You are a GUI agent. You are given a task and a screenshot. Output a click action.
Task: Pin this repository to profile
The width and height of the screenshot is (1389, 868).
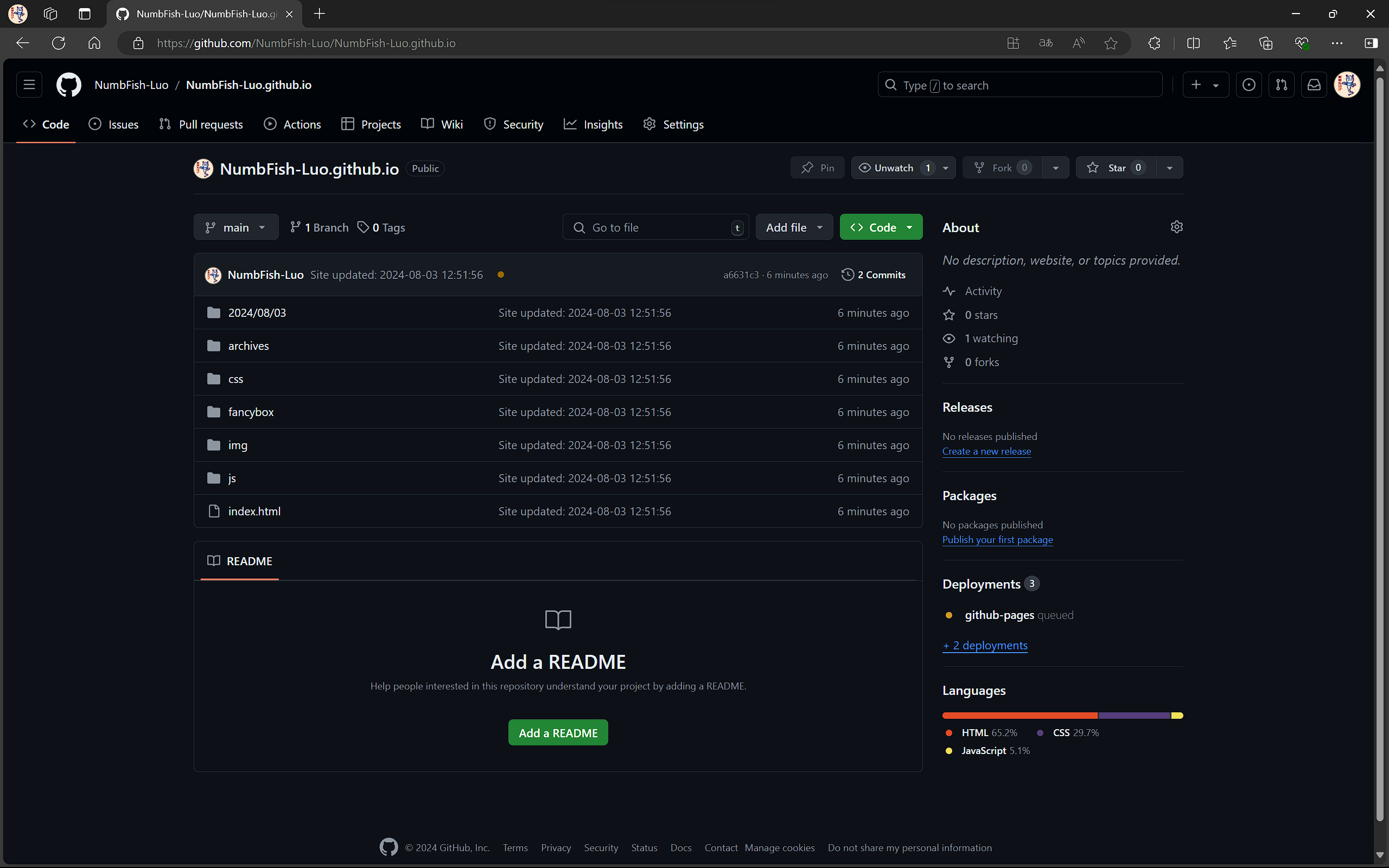(x=817, y=168)
